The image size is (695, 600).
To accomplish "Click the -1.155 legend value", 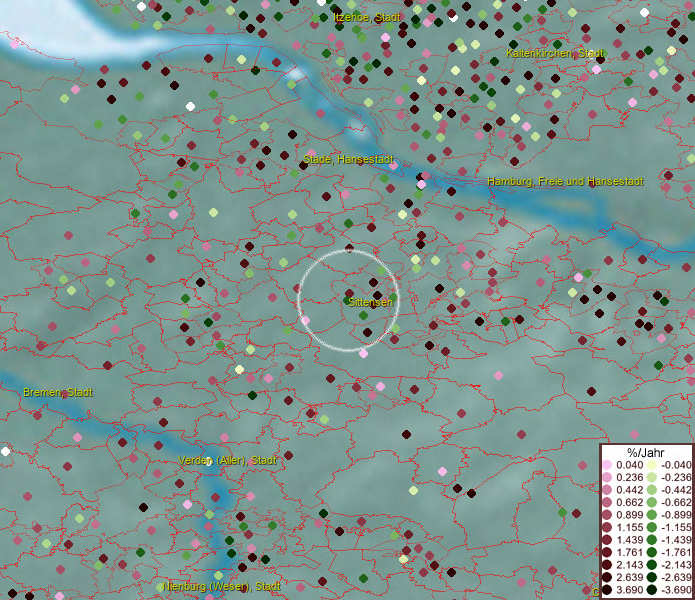I will click(676, 527).
